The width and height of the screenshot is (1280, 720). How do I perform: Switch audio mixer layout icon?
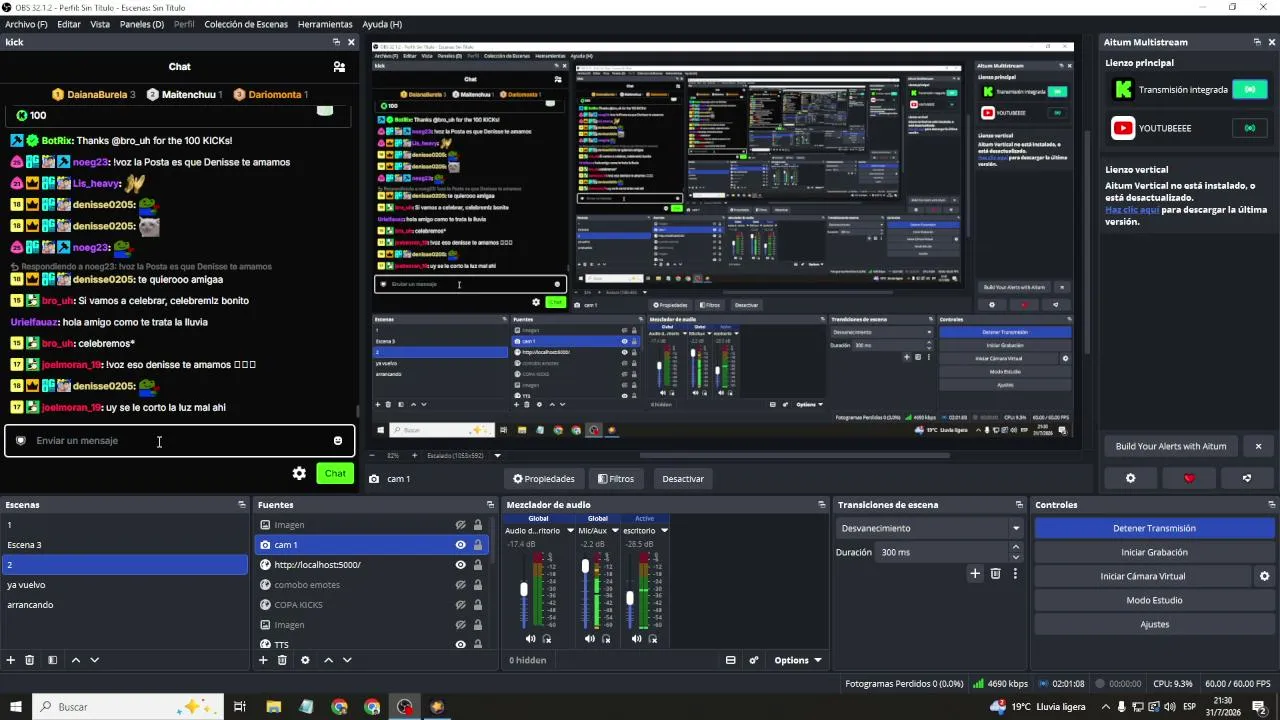tap(731, 660)
